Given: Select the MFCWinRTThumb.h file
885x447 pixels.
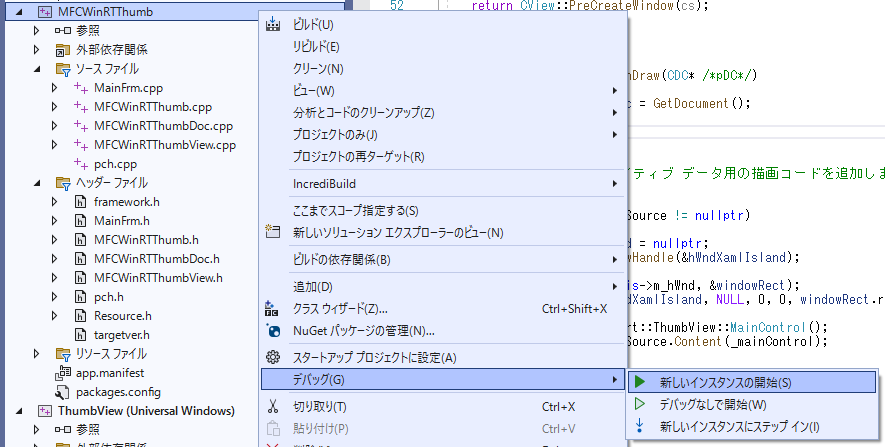Looking at the screenshot, I should [146, 240].
